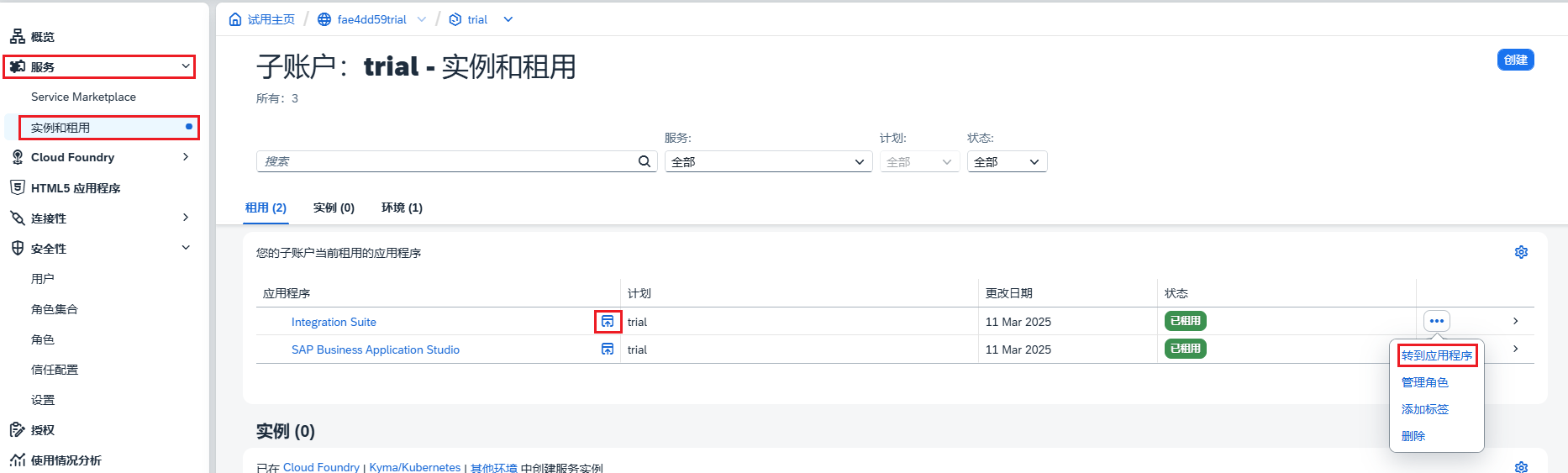Viewport: 1568px width, 473px height.
Task: Open 角色集合 under 安全性
Action: pyautogui.click(x=54, y=308)
